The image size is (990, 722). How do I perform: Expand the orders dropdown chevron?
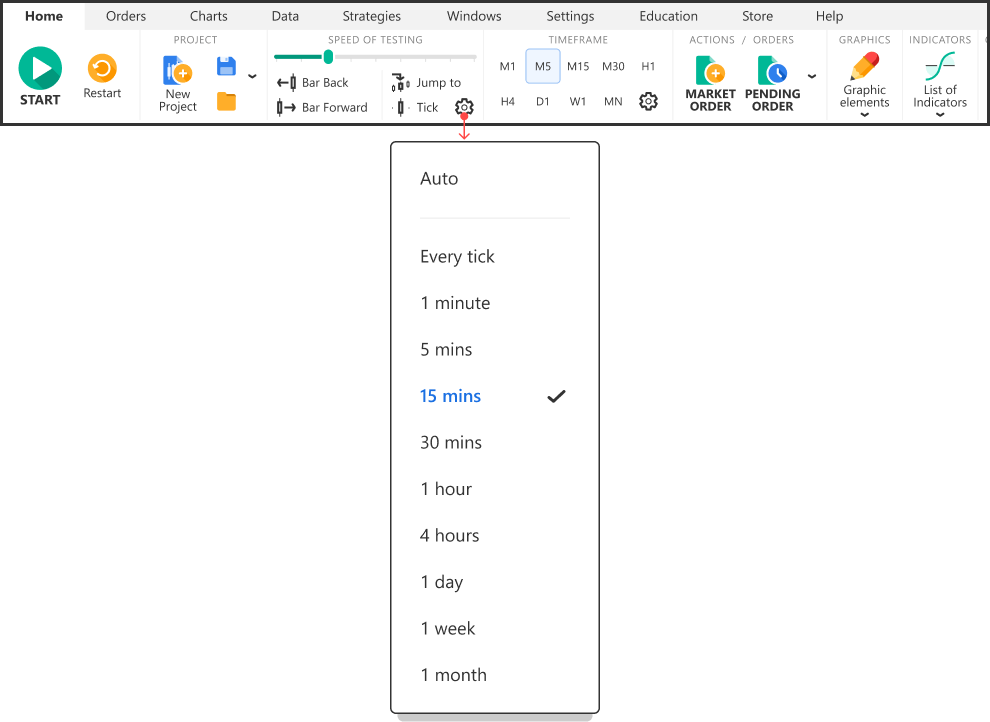click(811, 76)
